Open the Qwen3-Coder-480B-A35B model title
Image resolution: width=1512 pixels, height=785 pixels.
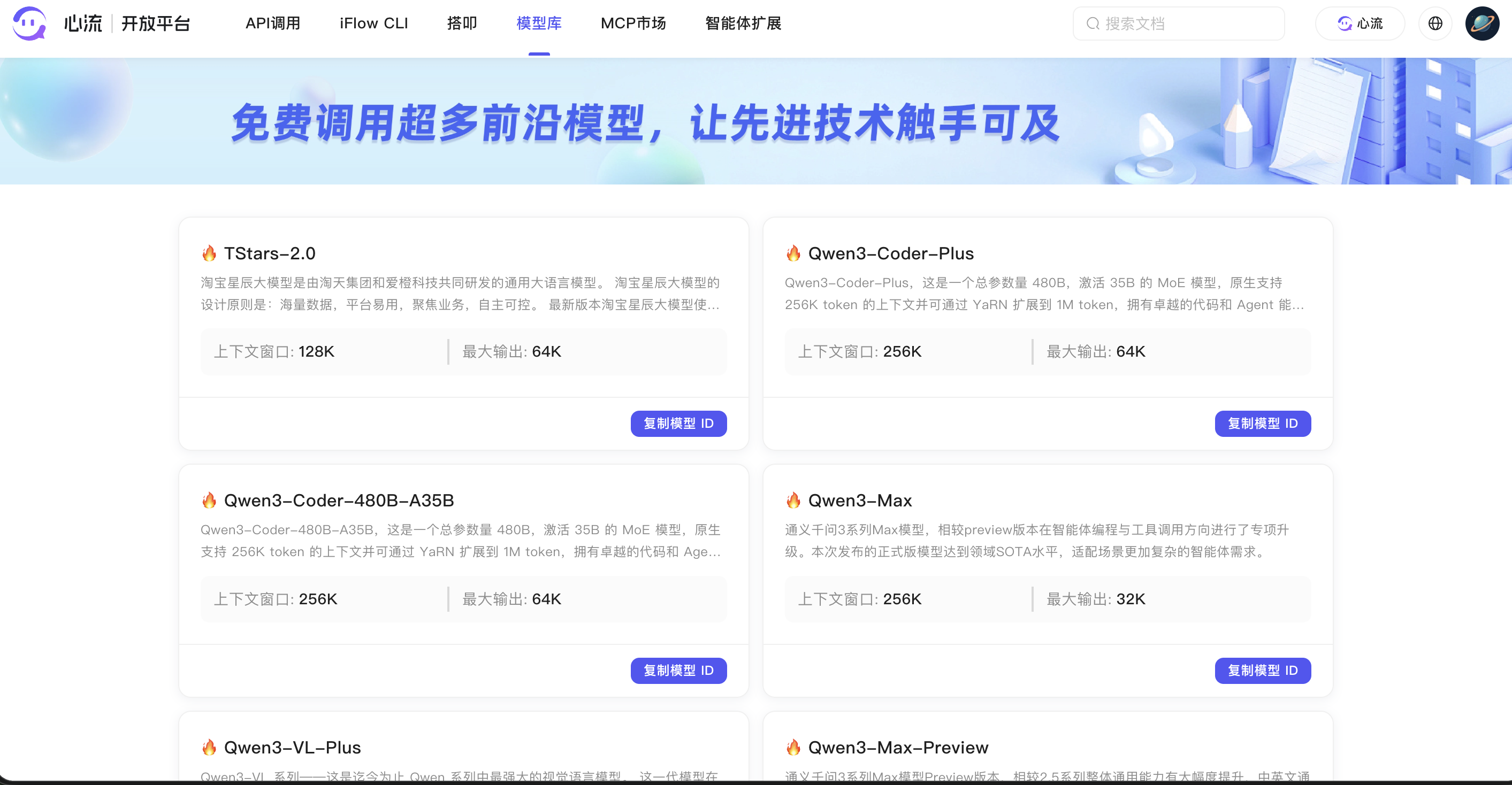click(339, 501)
